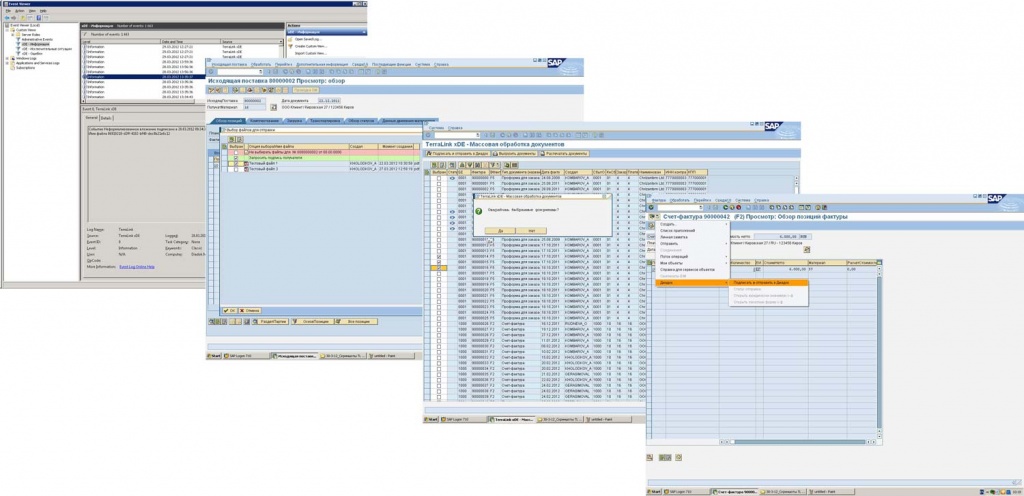Click green Back icon in Счет-фактура toolbar

click(x=726, y=207)
